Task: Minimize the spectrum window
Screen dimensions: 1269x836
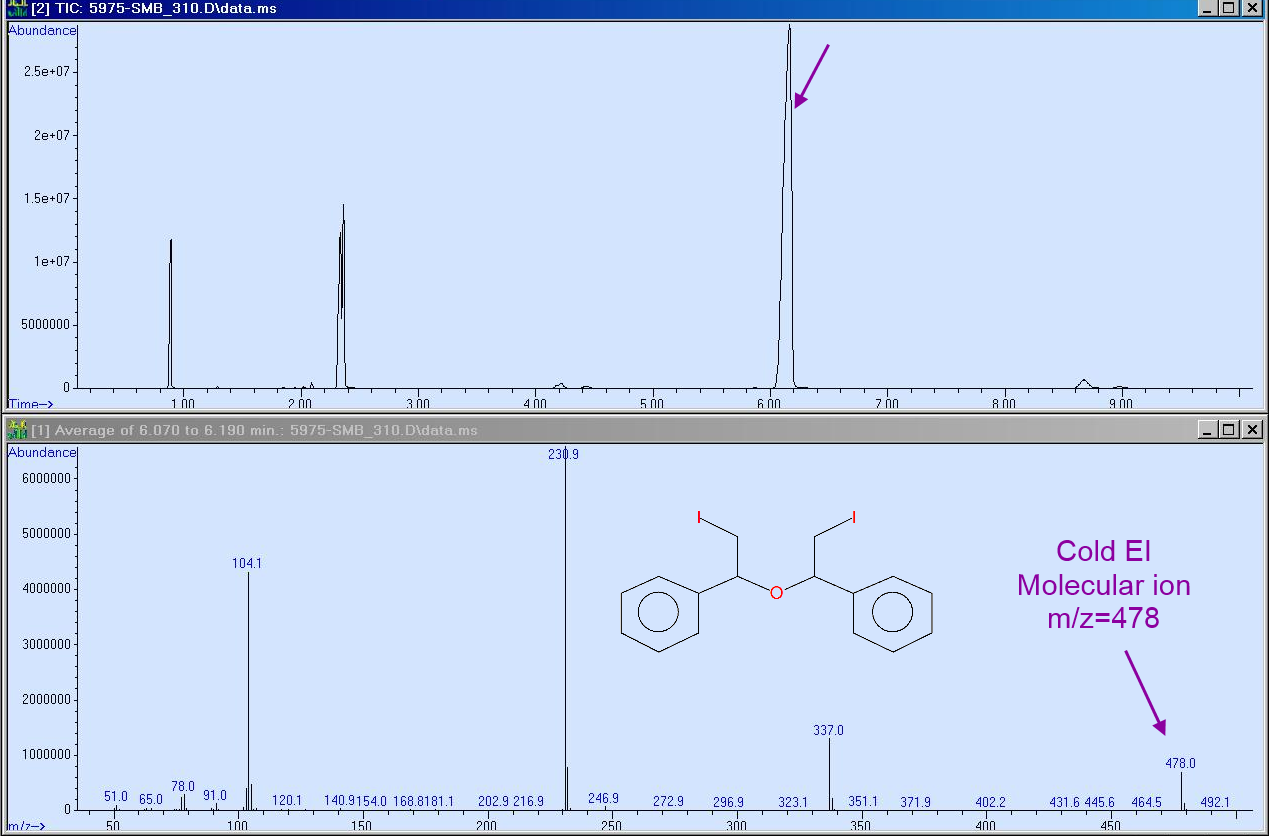Action: coord(1206,430)
